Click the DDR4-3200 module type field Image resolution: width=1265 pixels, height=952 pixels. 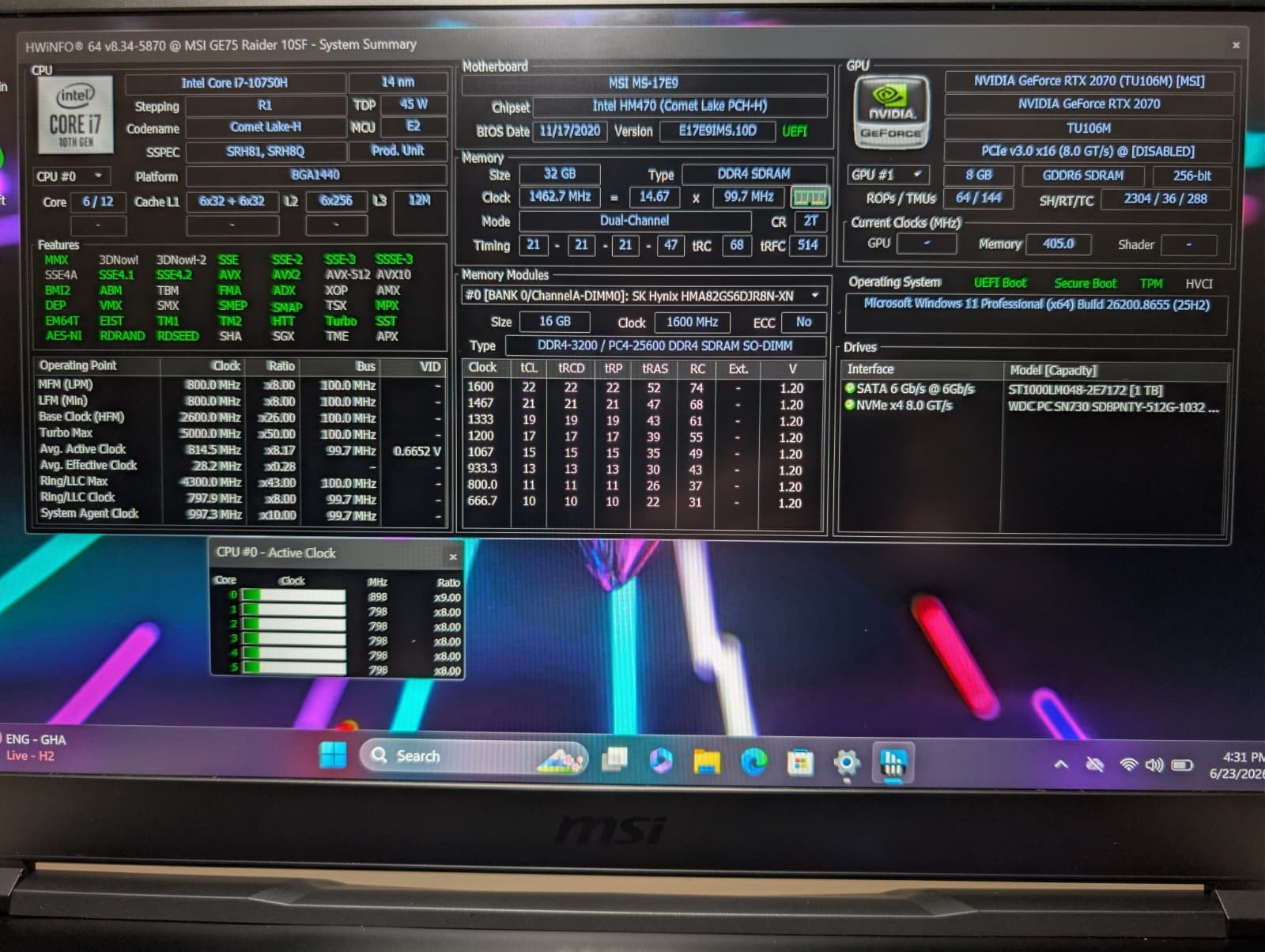click(x=665, y=346)
